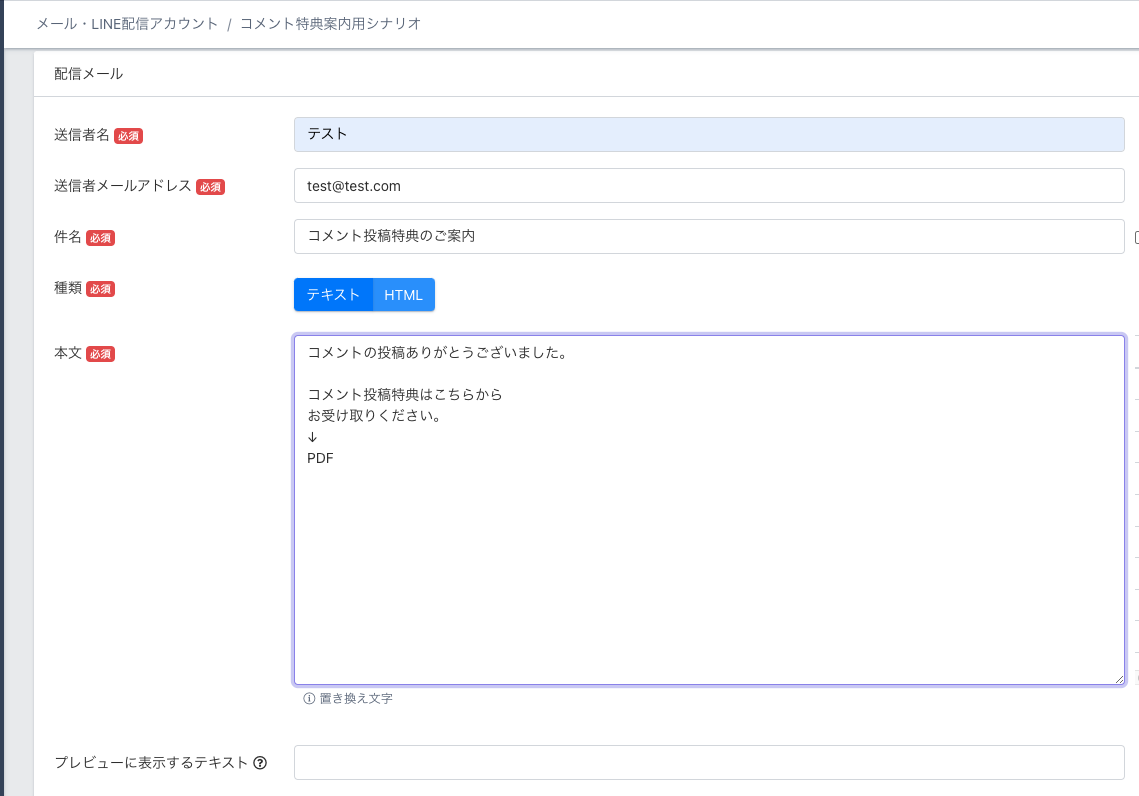The image size is (1139, 796).
Task: Open the メール・LINE配信アカウント breadcrumb
Action: click(127, 24)
